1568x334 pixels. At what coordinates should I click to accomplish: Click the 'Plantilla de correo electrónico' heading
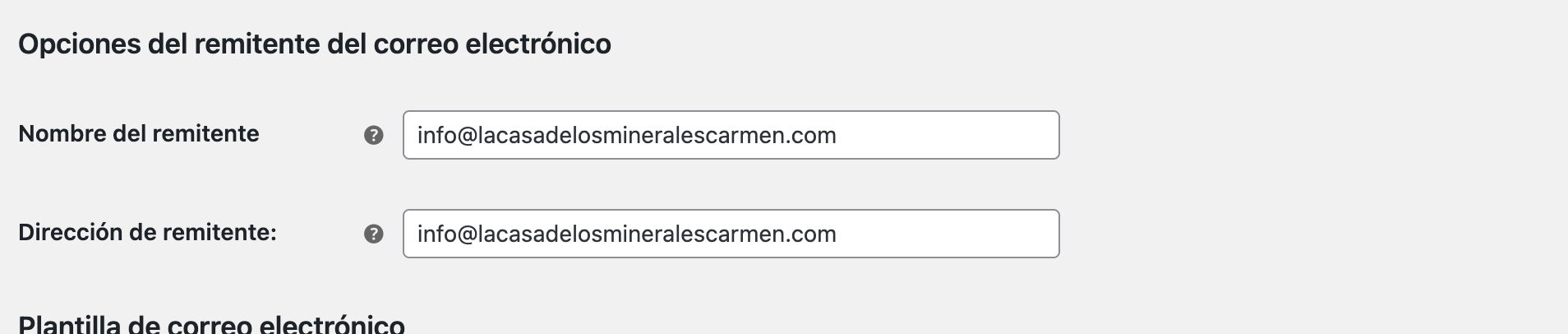click(211, 324)
